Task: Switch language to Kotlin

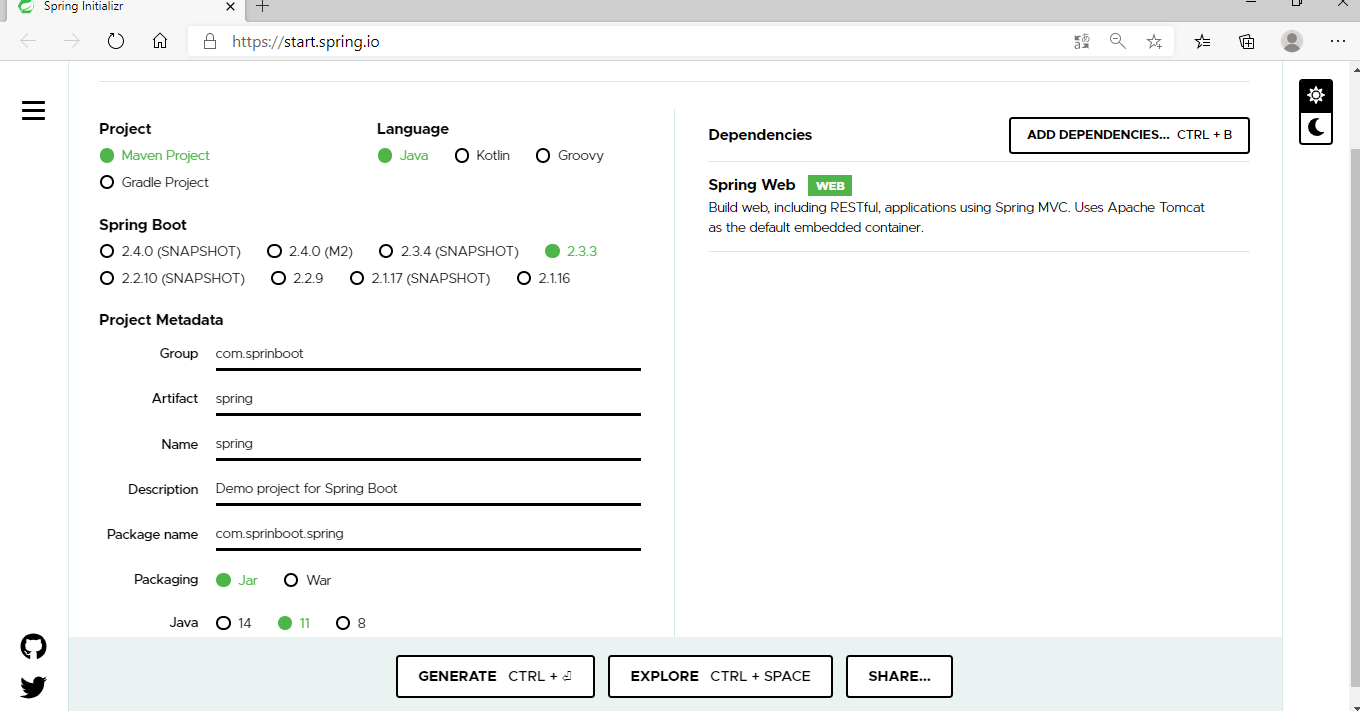Action: tap(462, 155)
